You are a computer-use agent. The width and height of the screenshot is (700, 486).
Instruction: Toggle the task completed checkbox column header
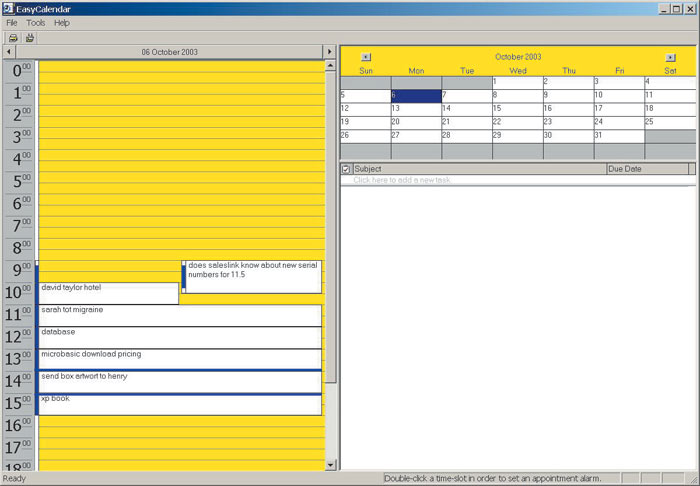(346, 169)
